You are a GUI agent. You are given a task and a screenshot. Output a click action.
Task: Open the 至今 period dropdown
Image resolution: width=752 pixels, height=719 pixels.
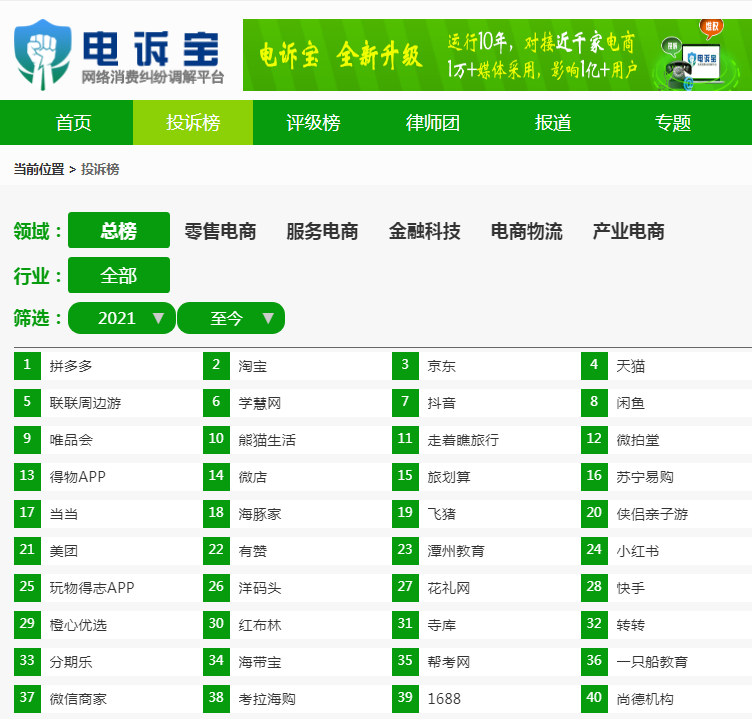[231, 318]
